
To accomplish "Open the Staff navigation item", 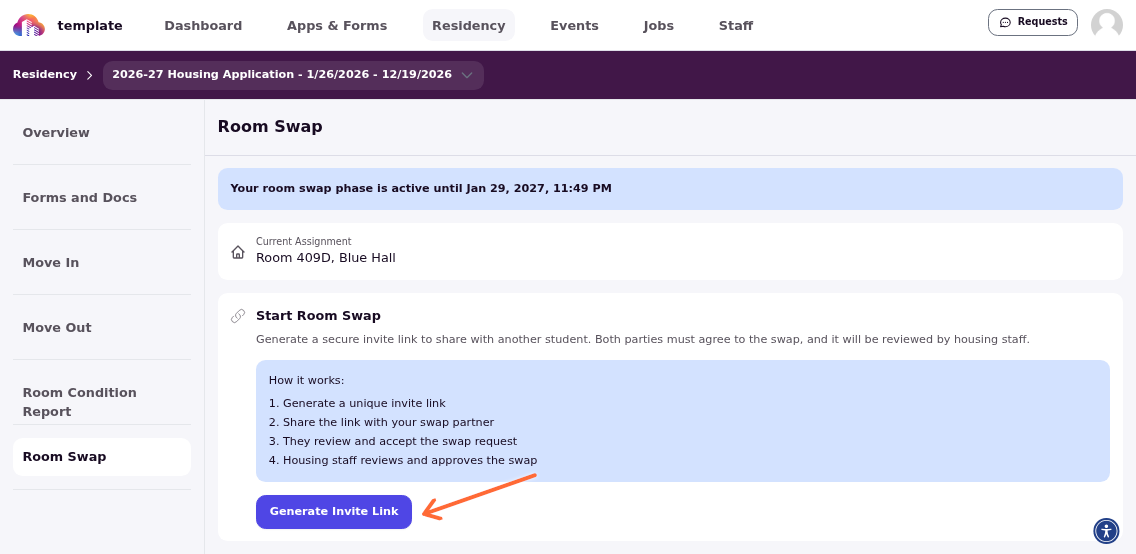I will pos(735,26).
